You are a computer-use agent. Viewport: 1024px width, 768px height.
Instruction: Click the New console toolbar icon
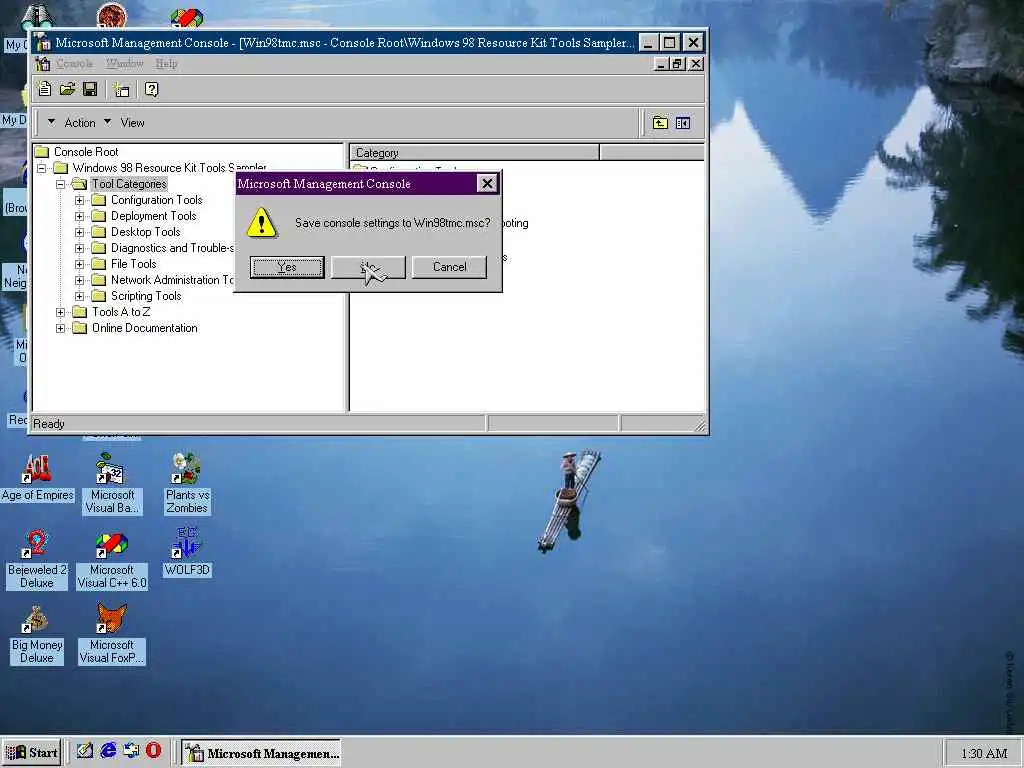click(44, 89)
